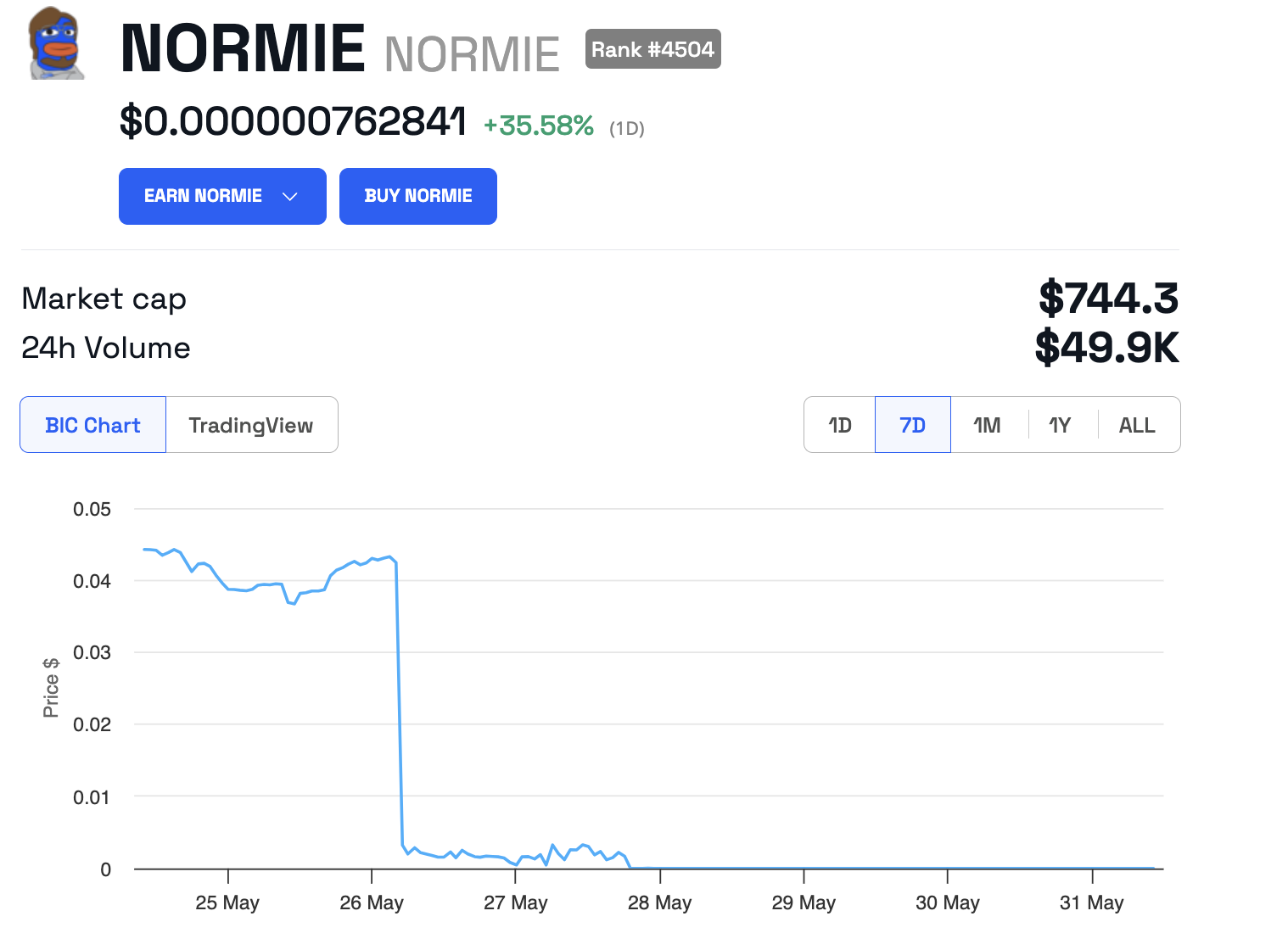Click the current NORMIE price figure

click(x=293, y=121)
